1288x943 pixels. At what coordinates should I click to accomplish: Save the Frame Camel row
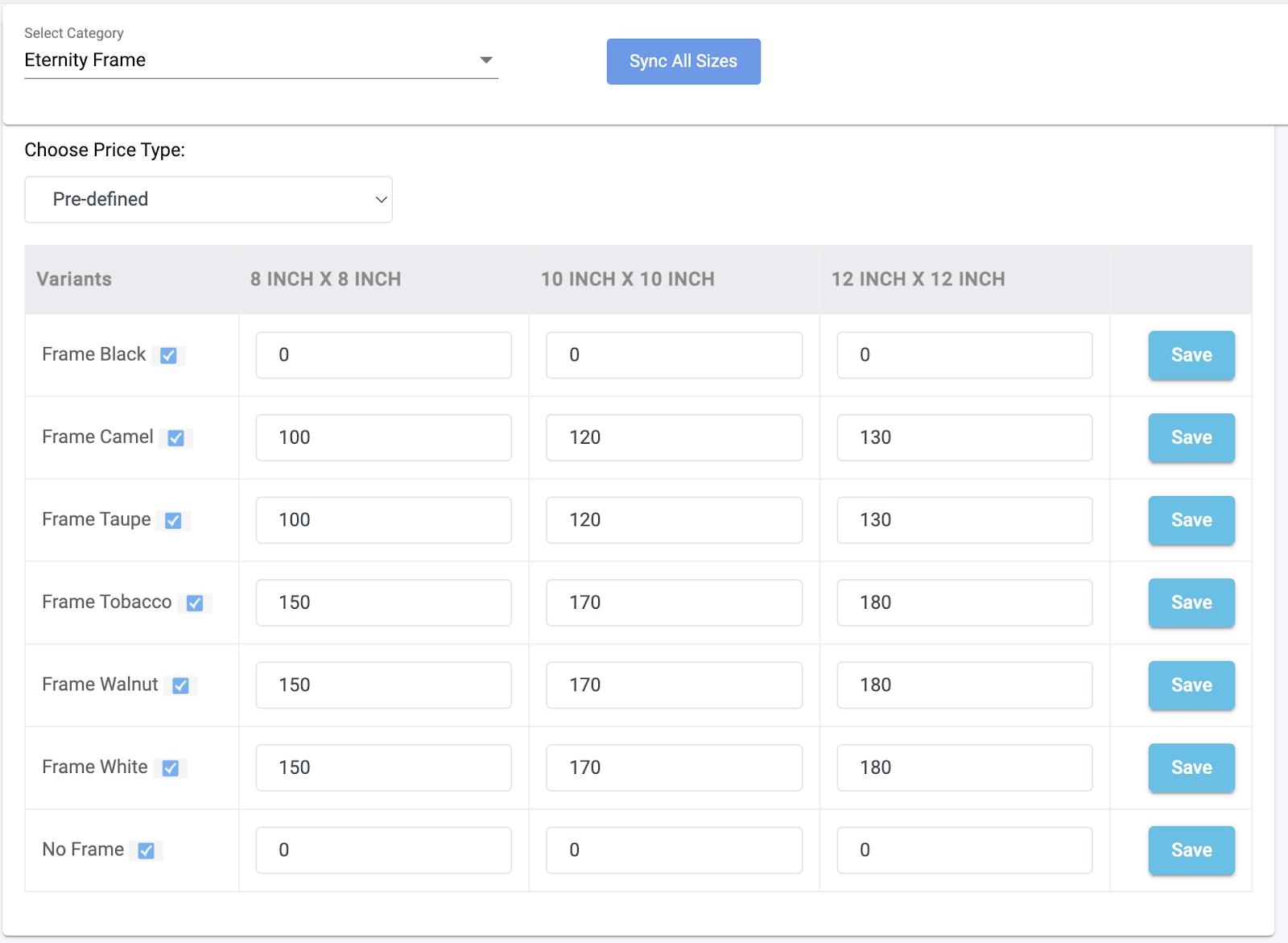[1191, 438]
